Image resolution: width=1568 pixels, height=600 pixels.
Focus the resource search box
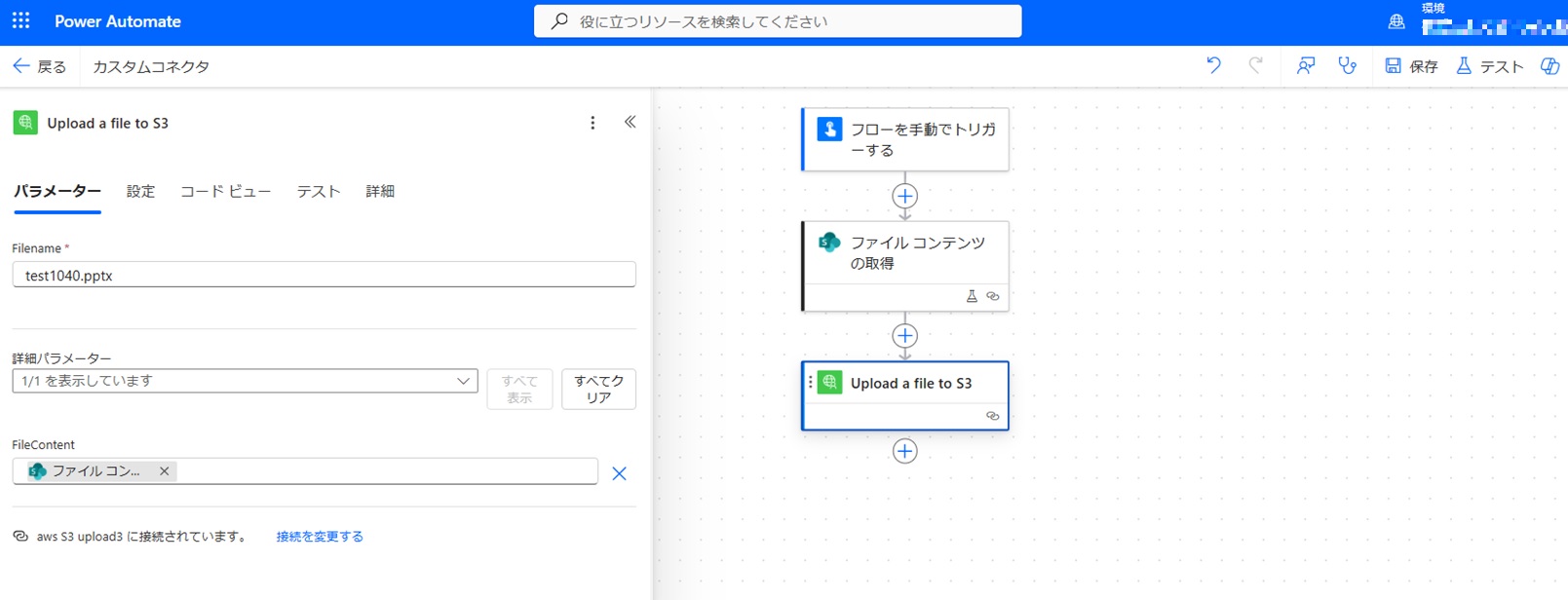coord(778,21)
